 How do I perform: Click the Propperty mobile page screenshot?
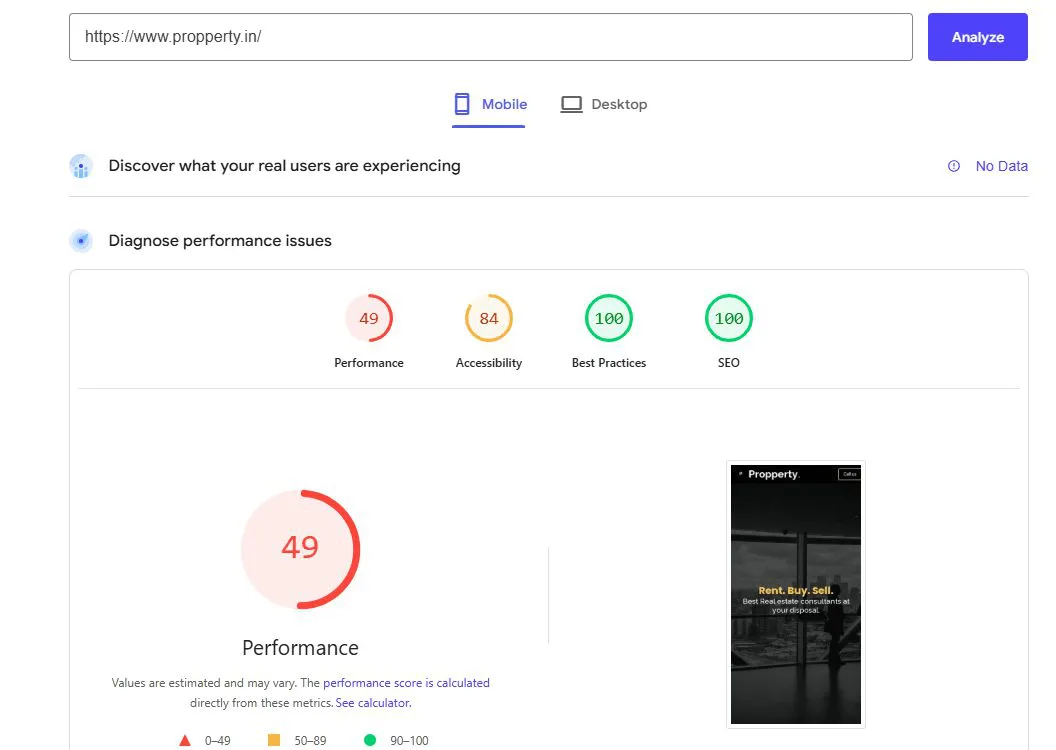796,594
